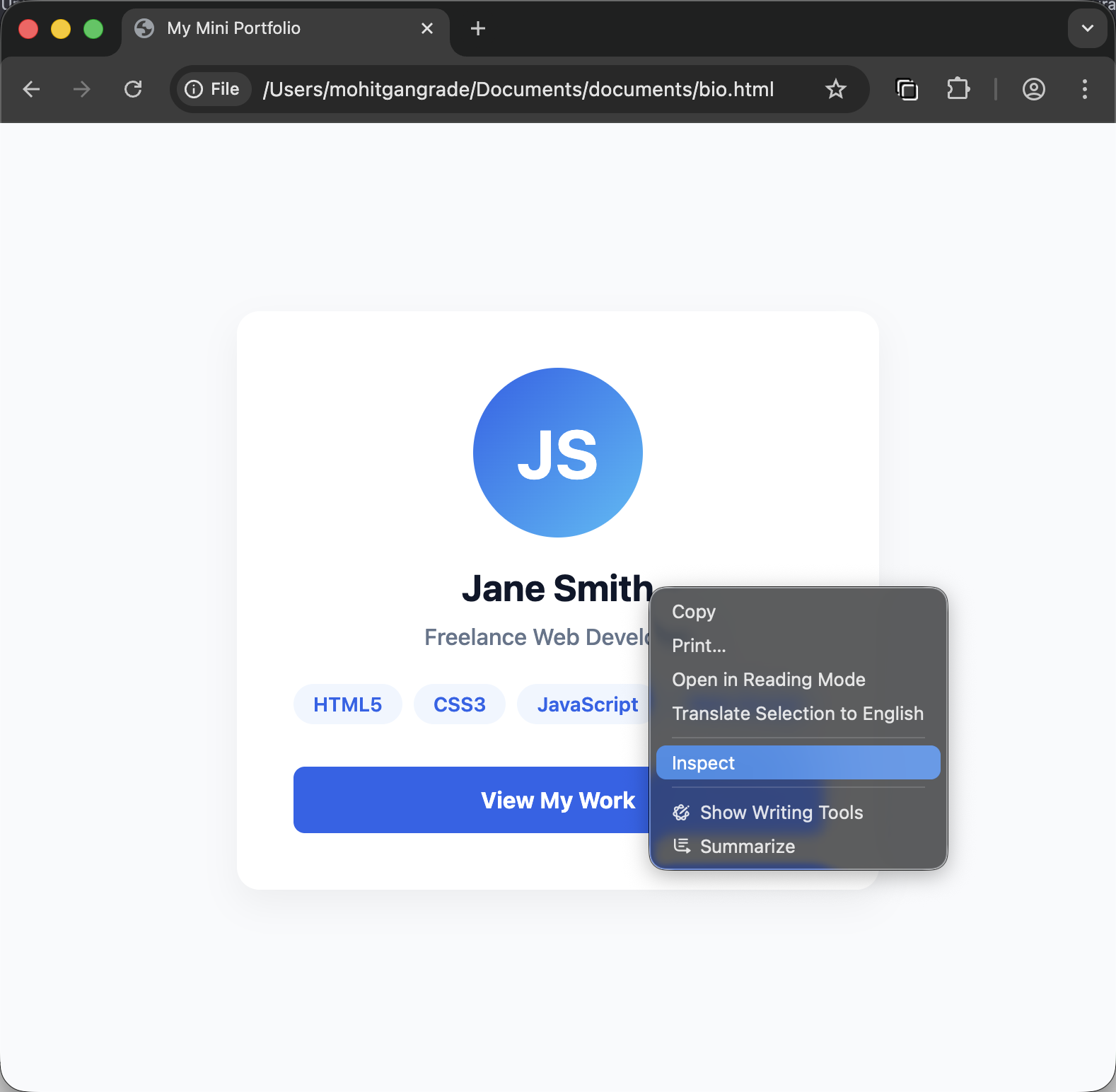Go forward with the forward arrow
1116x1092 pixels.
click(x=82, y=89)
